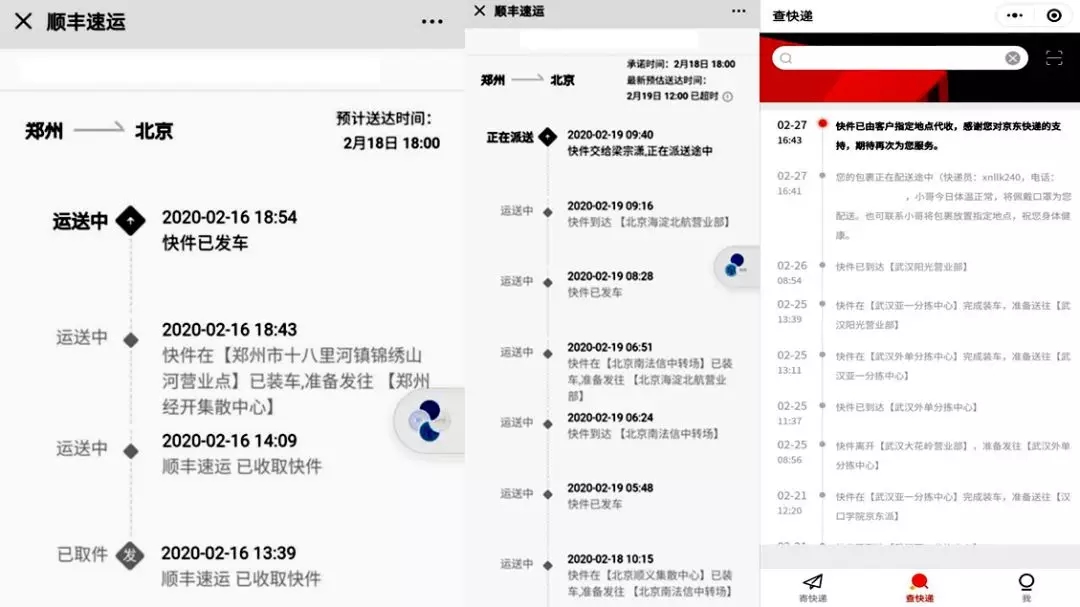Open the three-dot menu in the middle 顺丰速运 header

click(738, 11)
